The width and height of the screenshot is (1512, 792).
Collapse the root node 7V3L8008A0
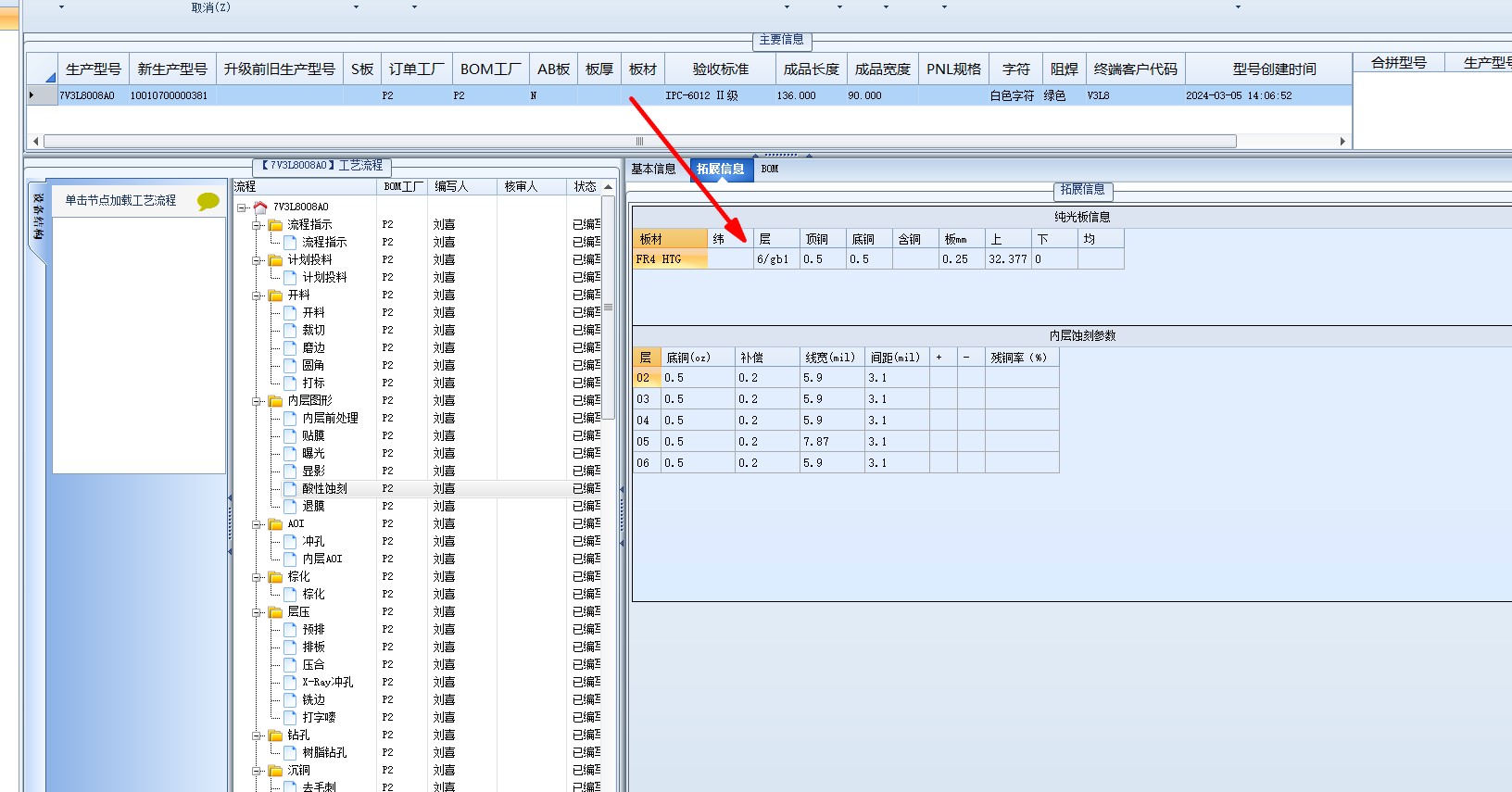242,207
